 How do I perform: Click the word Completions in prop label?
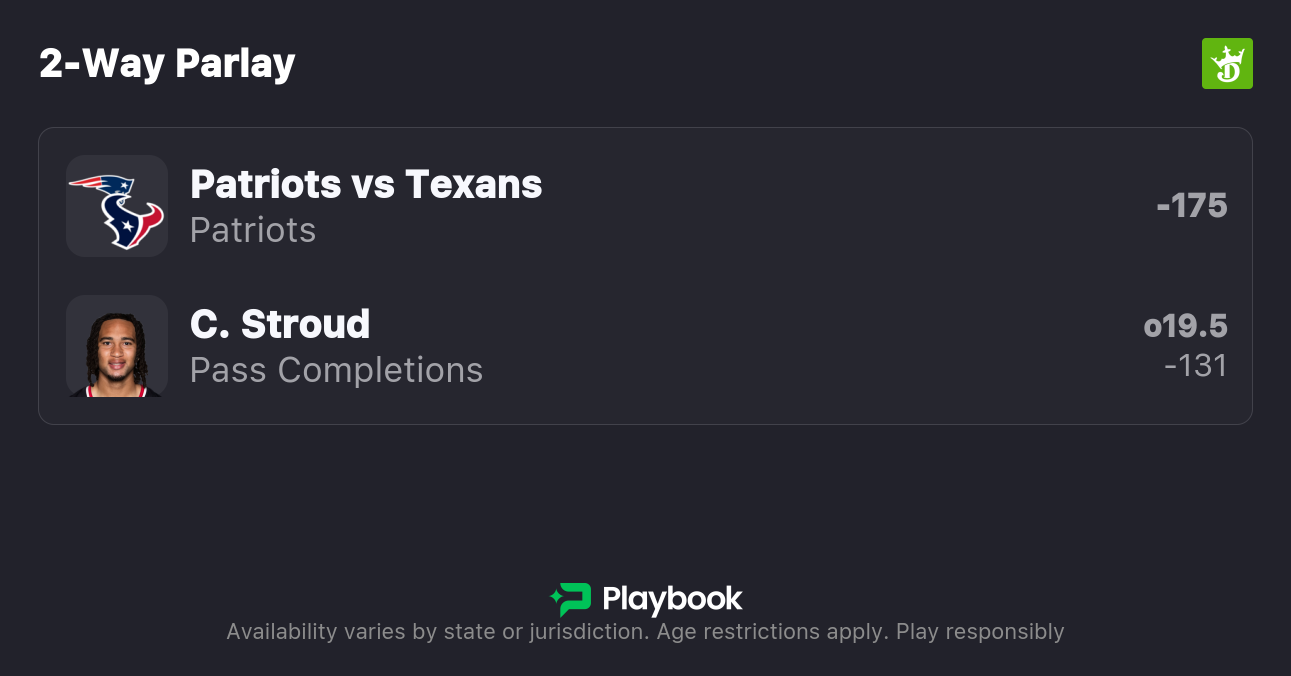click(x=380, y=370)
